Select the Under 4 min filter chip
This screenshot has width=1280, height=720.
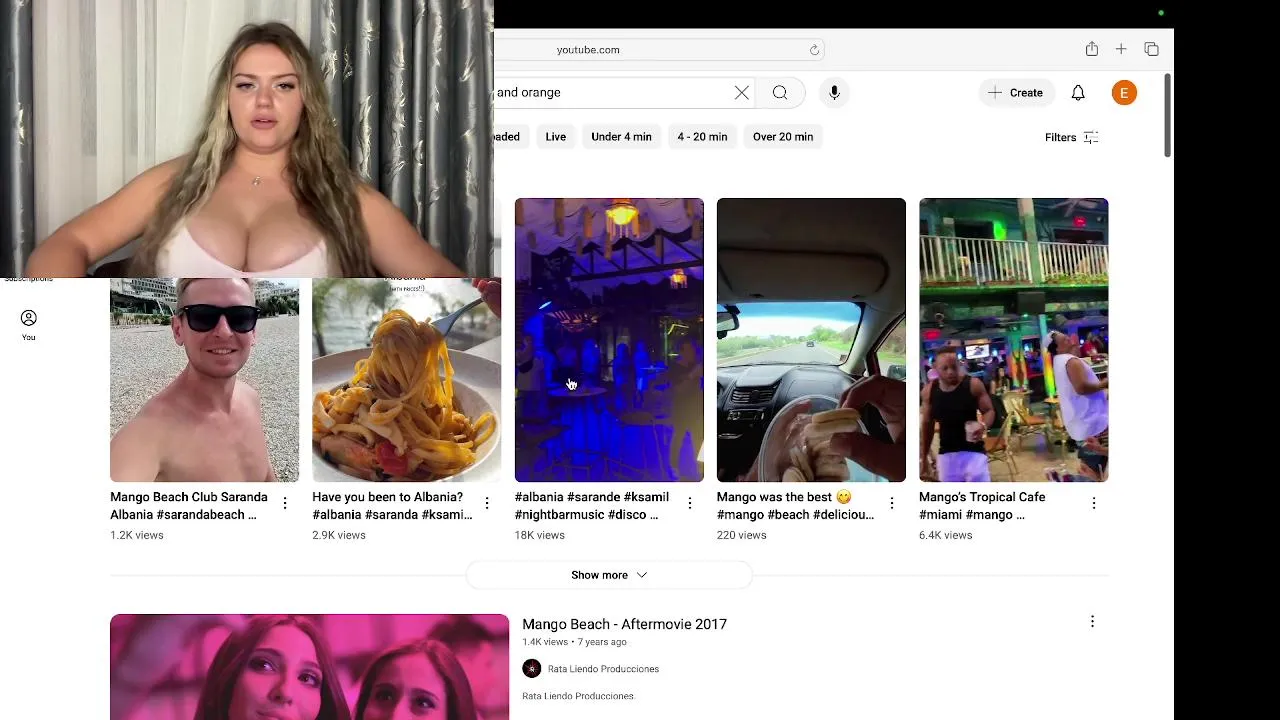pos(621,137)
